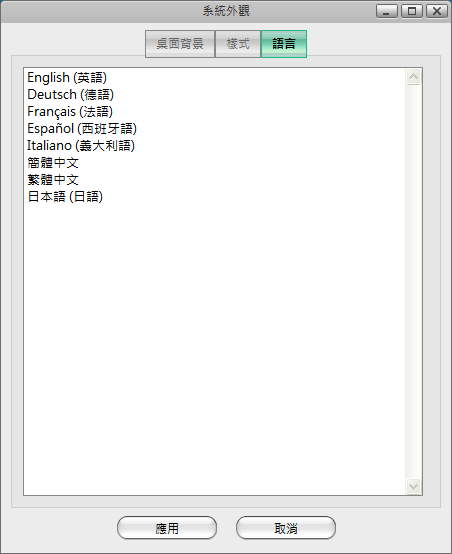Open the 樣式 tab
Image resolution: width=452 pixels, height=554 pixels.
pos(238,44)
